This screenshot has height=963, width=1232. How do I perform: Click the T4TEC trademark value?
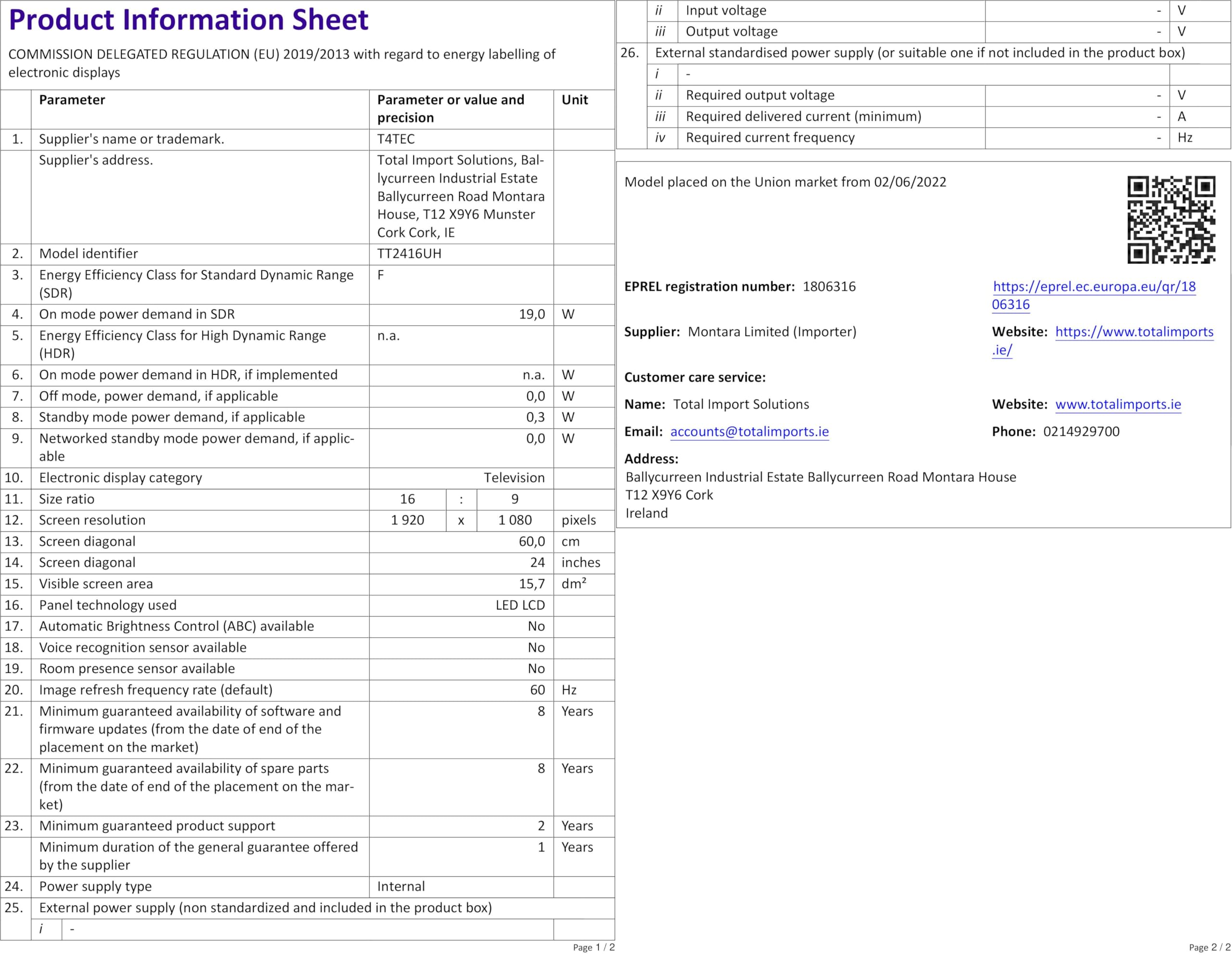[396, 139]
